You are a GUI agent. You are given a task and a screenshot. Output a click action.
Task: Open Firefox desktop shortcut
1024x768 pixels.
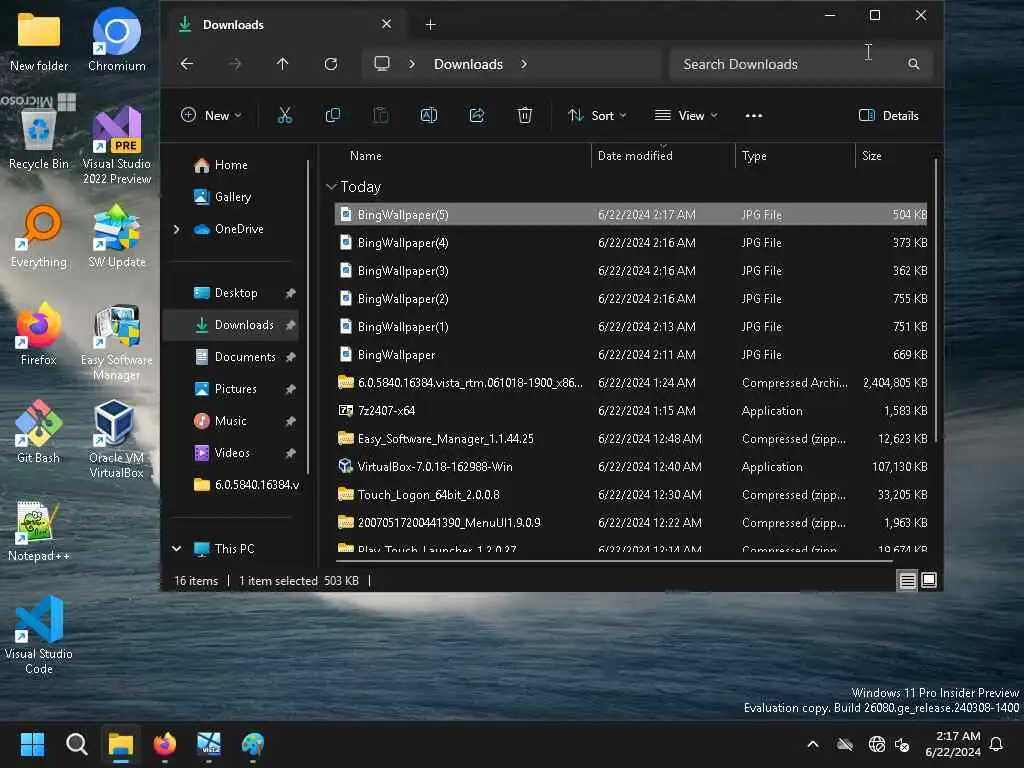pyautogui.click(x=39, y=334)
